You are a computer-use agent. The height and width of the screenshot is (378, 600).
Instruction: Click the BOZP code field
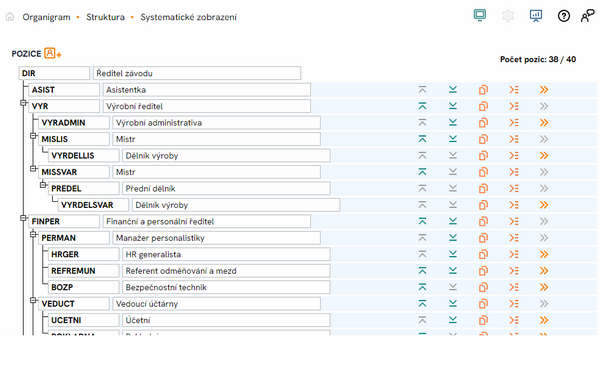pyautogui.click(x=83, y=287)
